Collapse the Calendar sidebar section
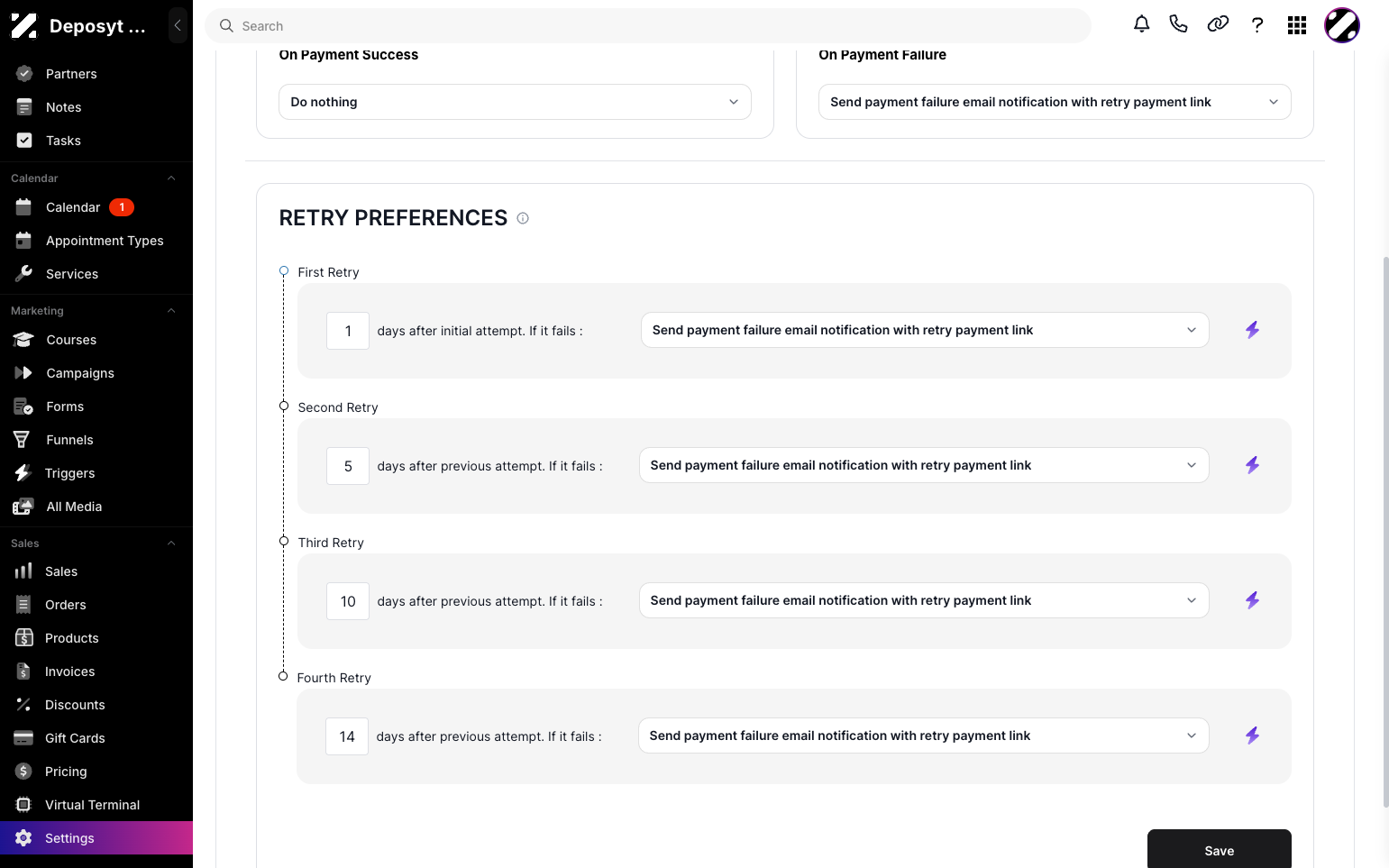1389x868 pixels. [x=171, y=178]
